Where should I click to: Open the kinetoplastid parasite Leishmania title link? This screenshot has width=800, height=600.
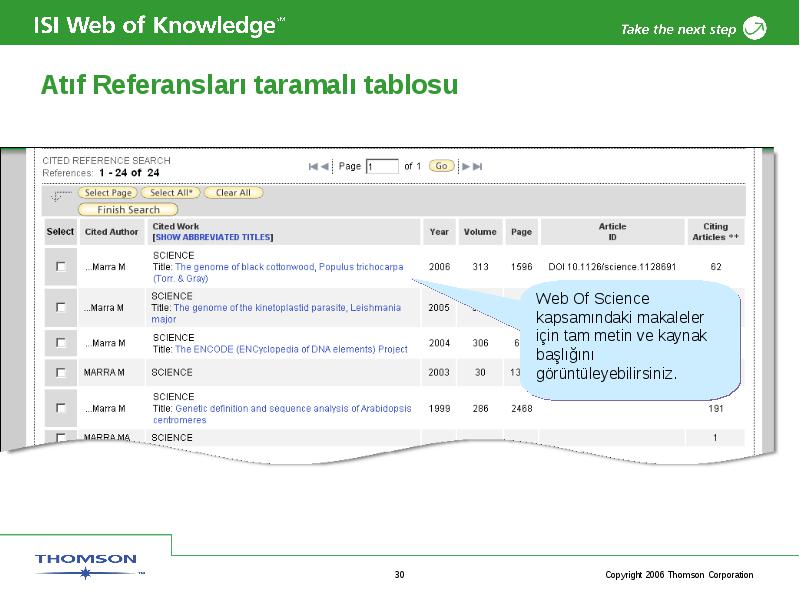[276, 313]
